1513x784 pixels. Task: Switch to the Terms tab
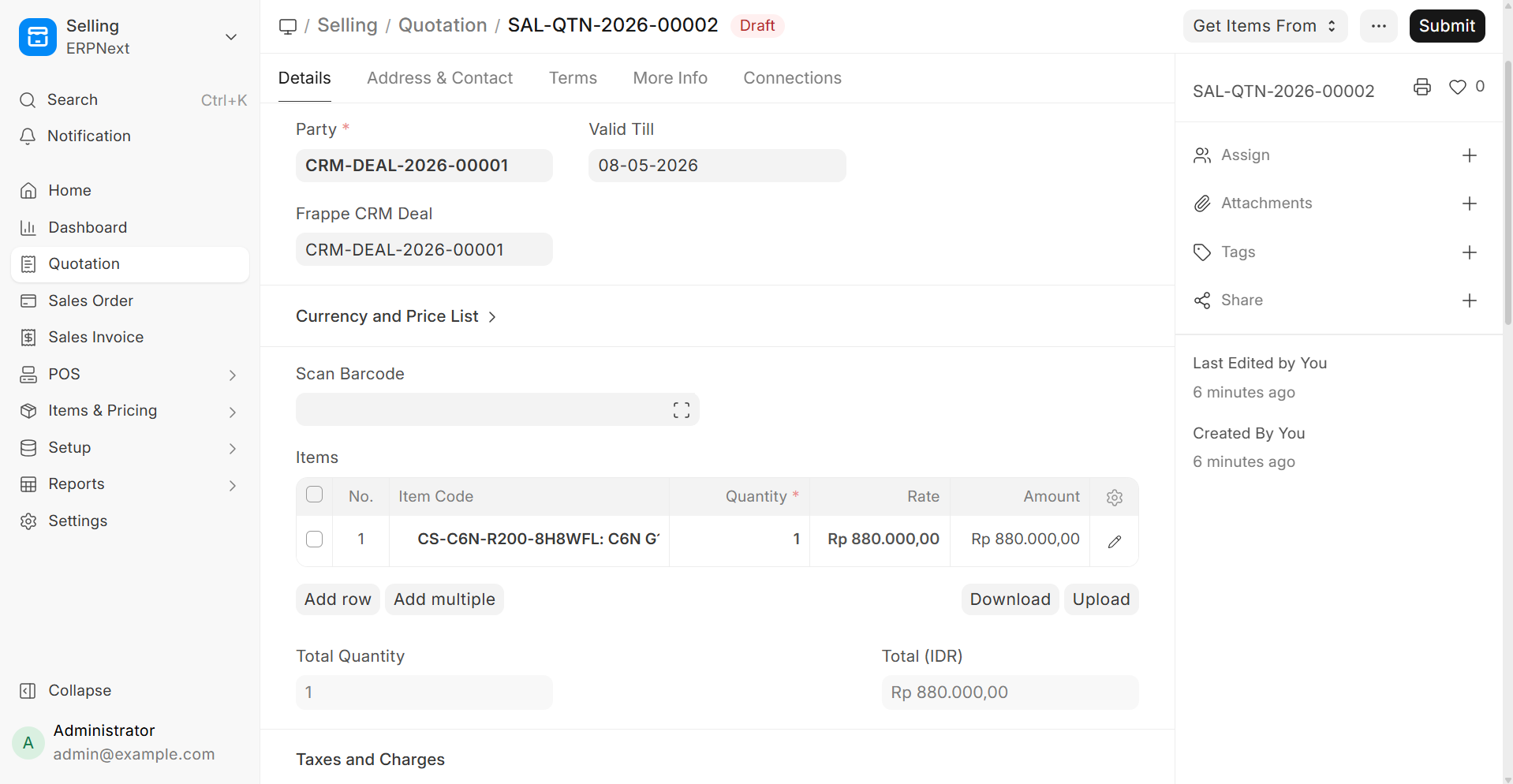click(x=573, y=78)
